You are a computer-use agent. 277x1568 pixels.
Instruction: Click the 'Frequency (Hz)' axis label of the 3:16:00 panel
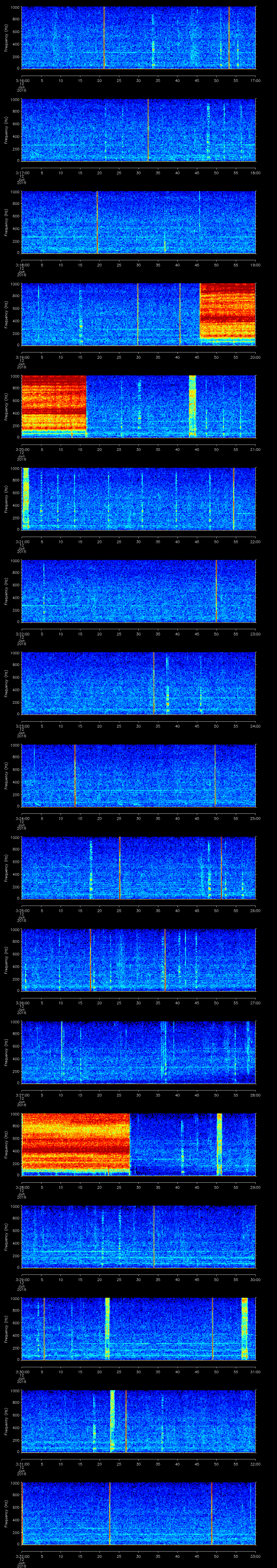pyautogui.click(x=6, y=38)
